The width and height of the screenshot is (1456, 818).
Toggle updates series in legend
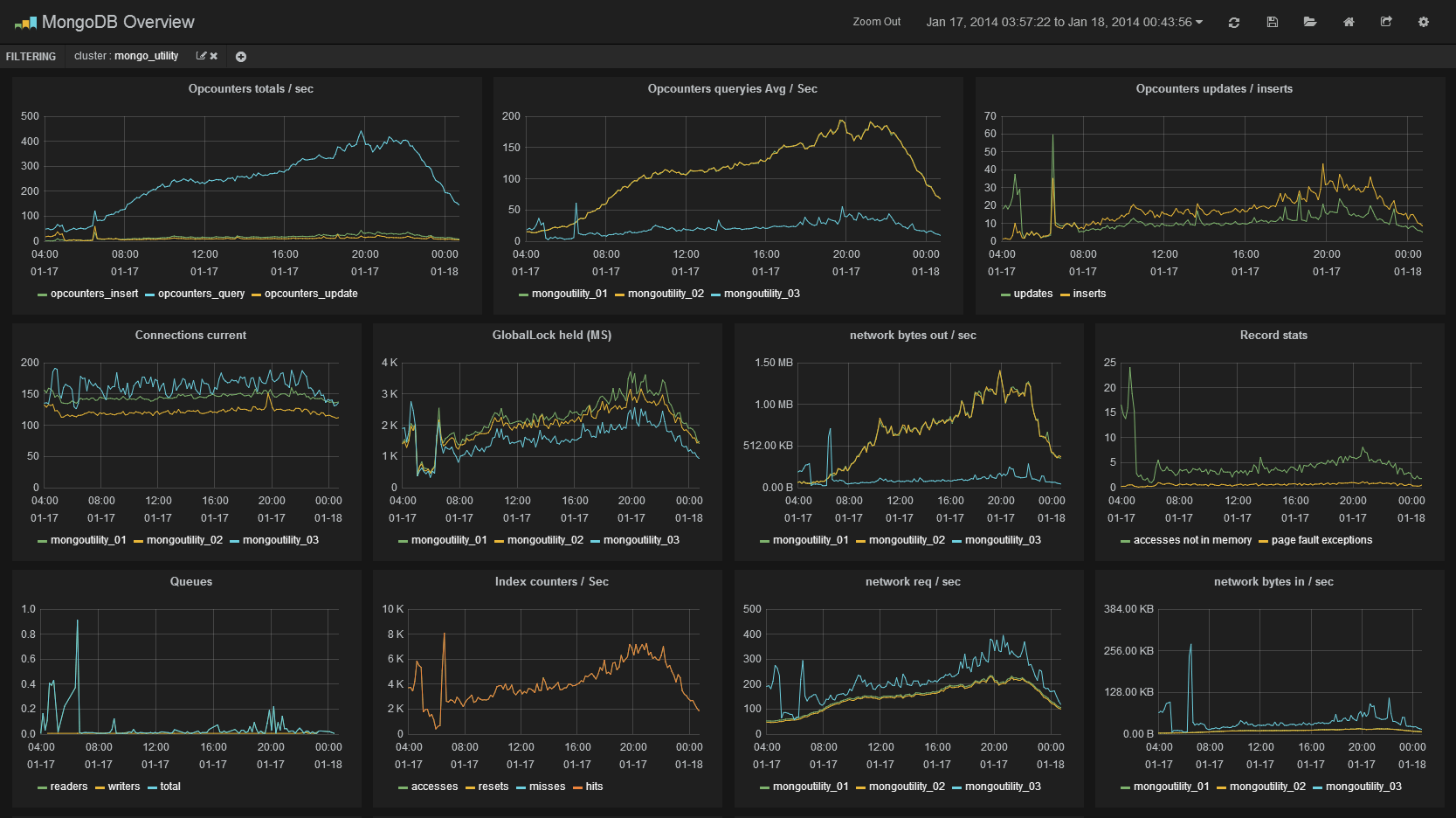point(1033,294)
